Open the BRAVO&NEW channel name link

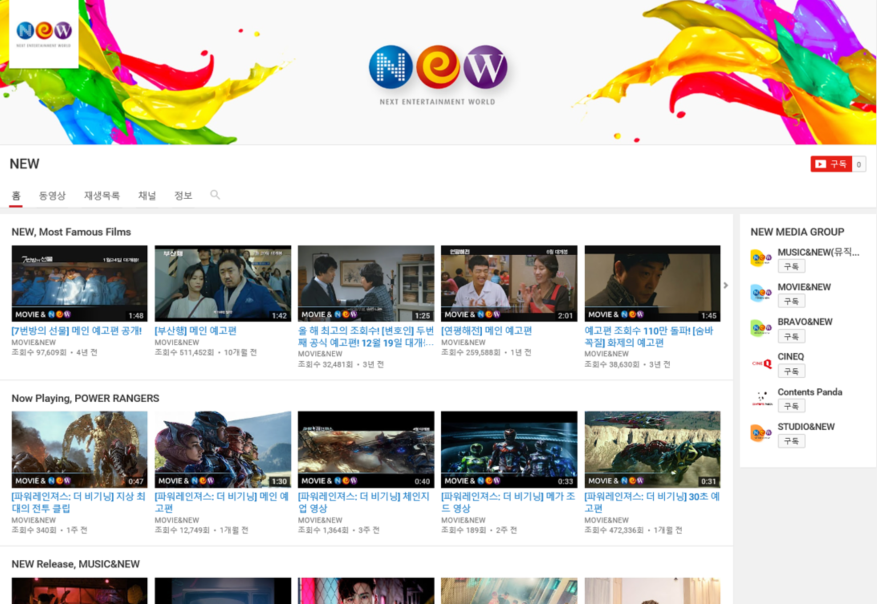tap(805, 322)
